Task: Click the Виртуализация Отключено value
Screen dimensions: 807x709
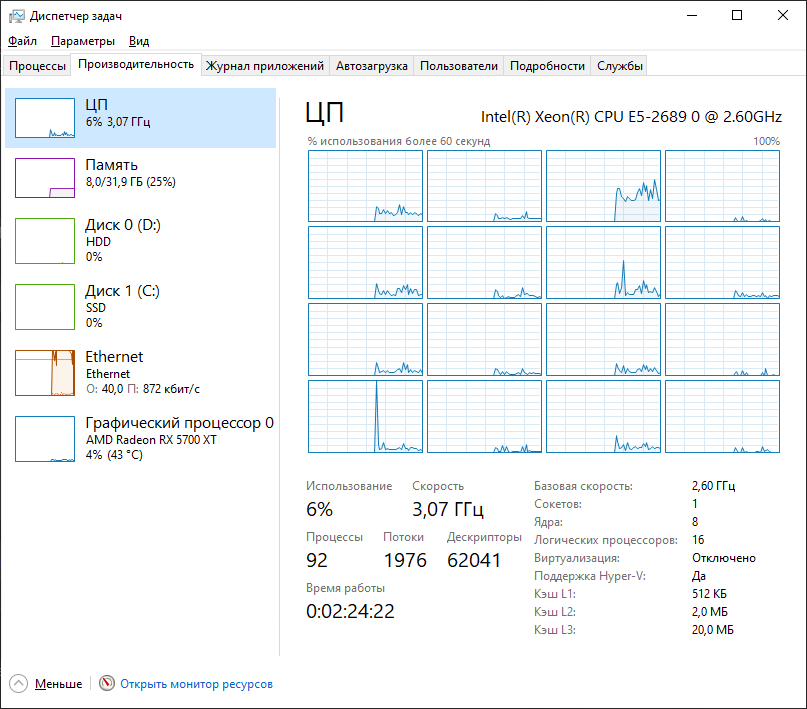Action: (724, 558)
